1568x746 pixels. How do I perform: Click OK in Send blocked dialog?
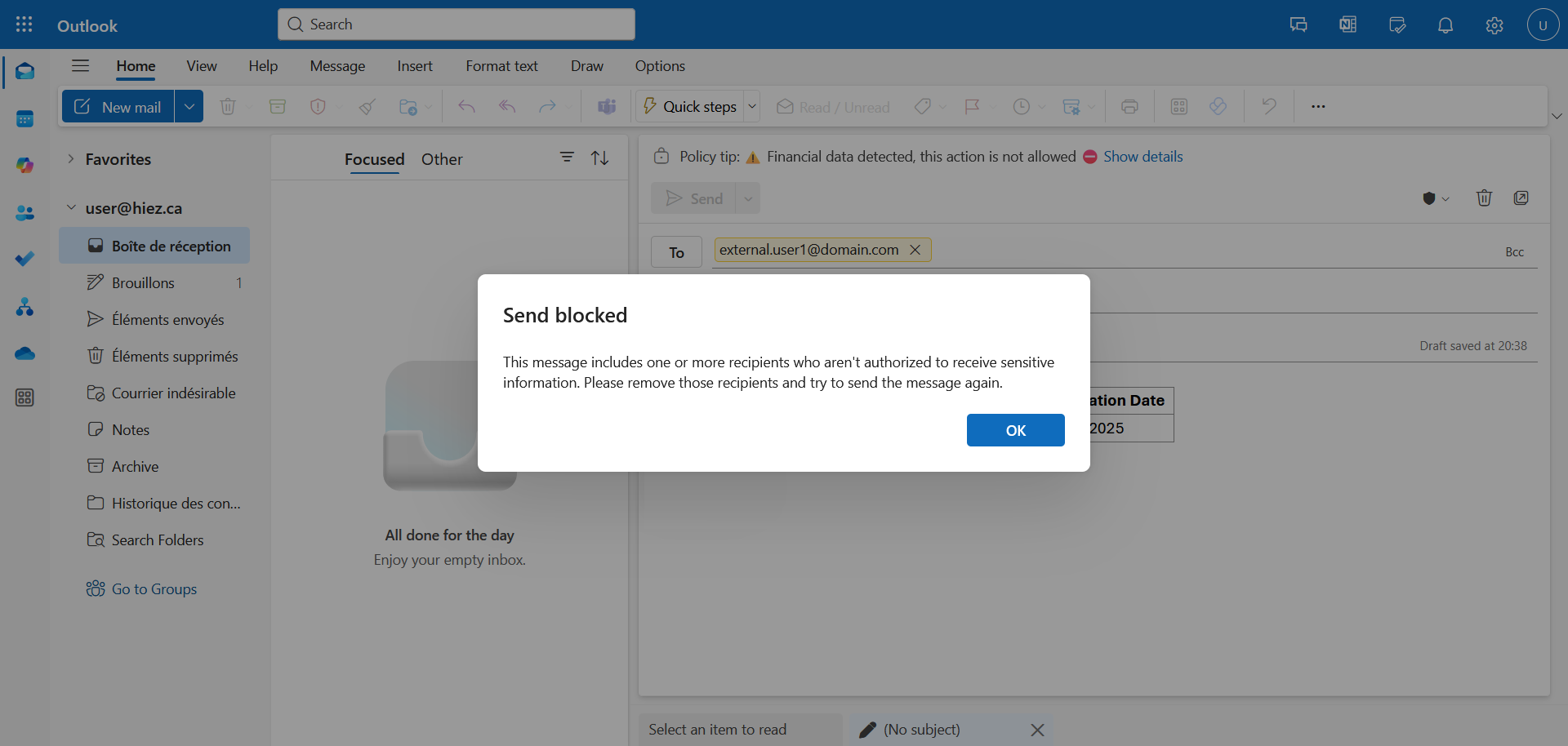[x=1015, y=430]
